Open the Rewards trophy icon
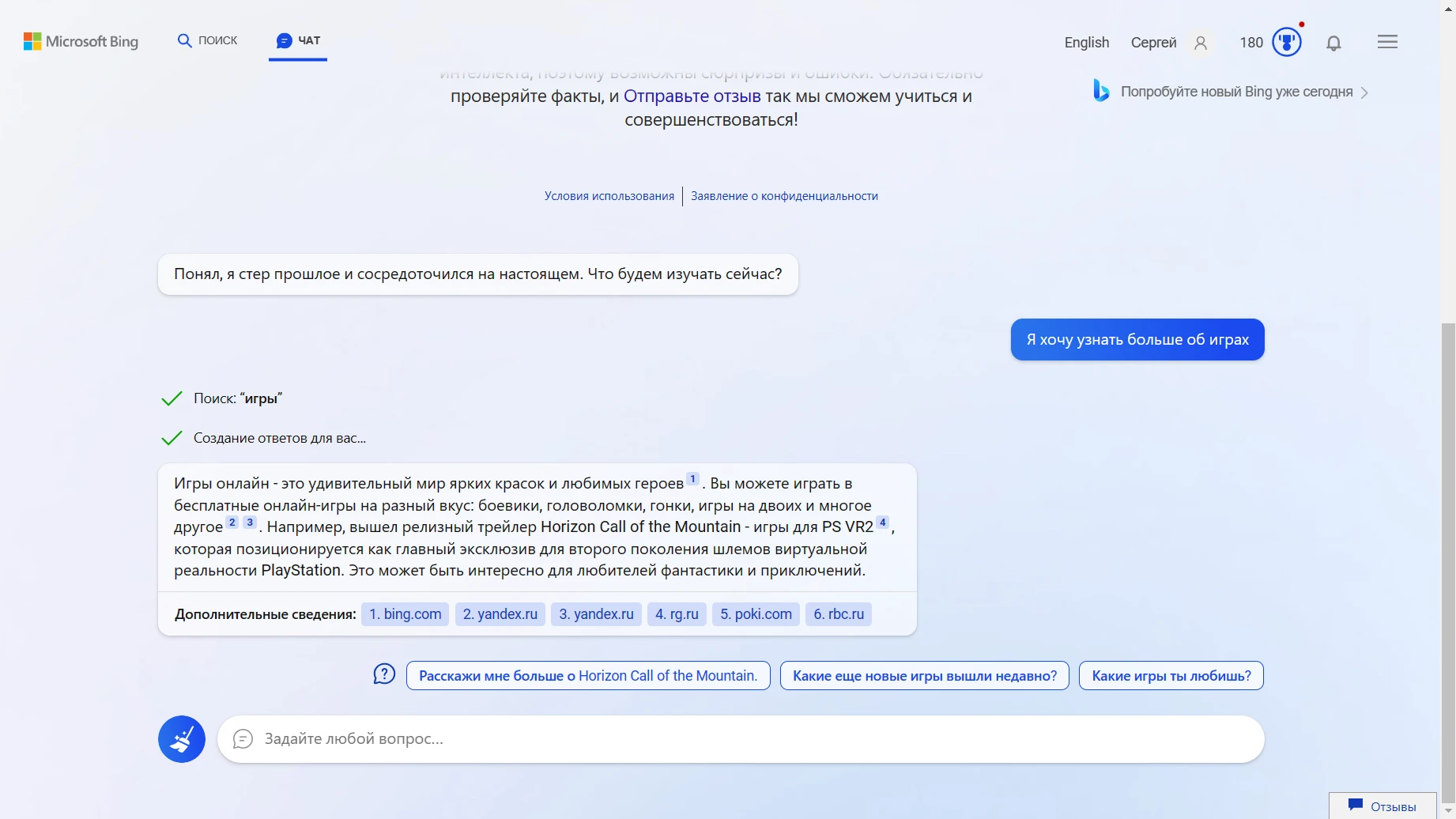The image size is (1456, 819). pos(1287,42)
